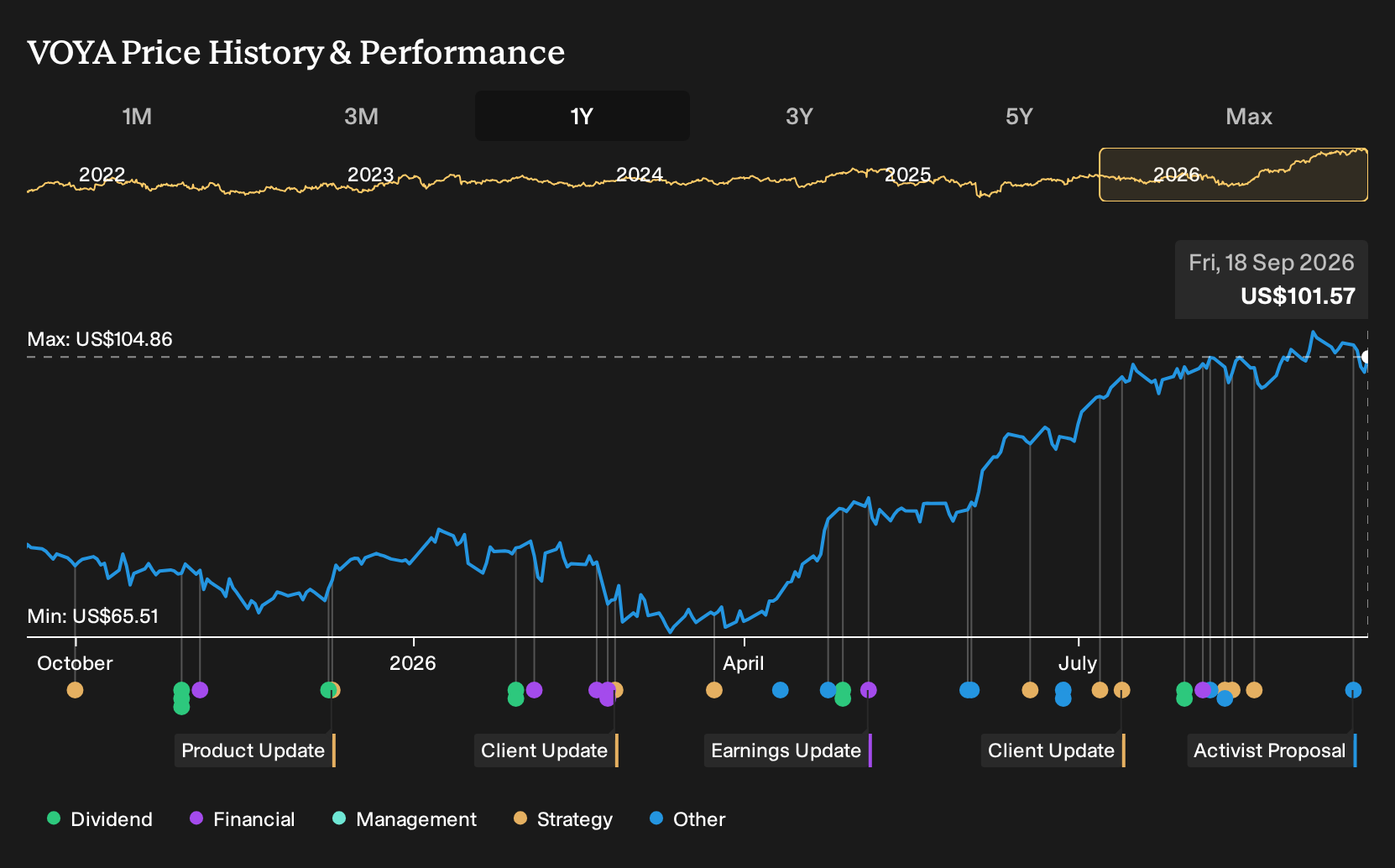
Task: Switch to the 3M time range
Action: tap(361, 116)
